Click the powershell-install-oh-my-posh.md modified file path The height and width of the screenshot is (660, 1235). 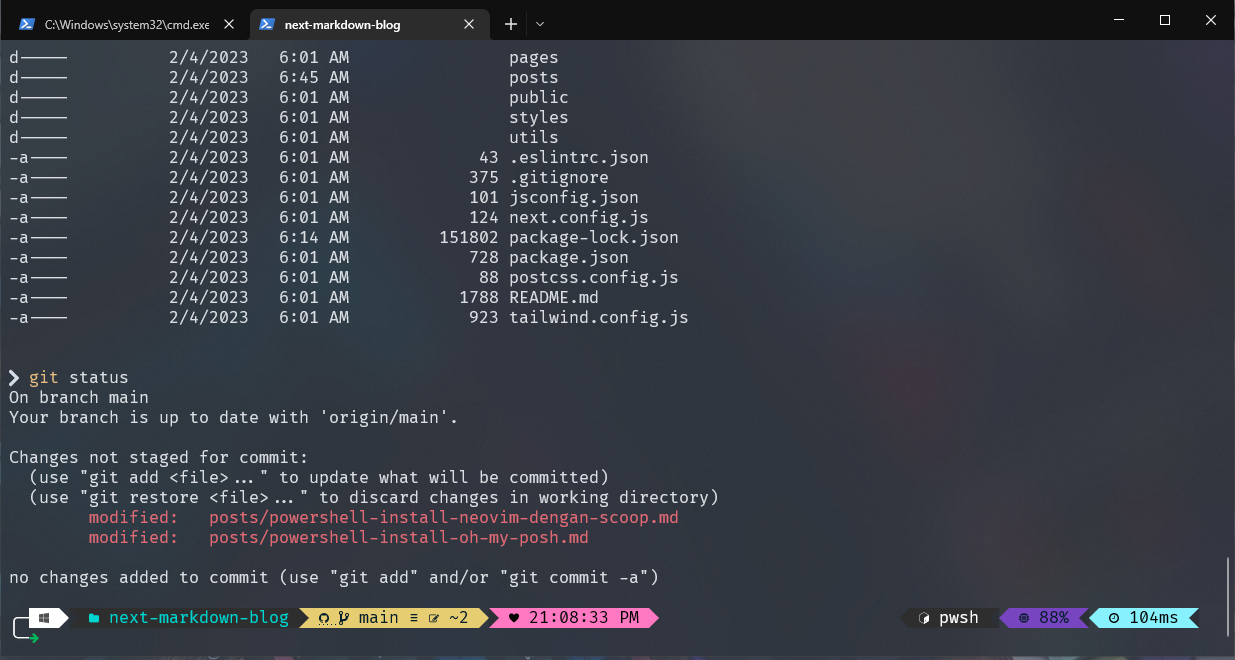click(398, 538)
